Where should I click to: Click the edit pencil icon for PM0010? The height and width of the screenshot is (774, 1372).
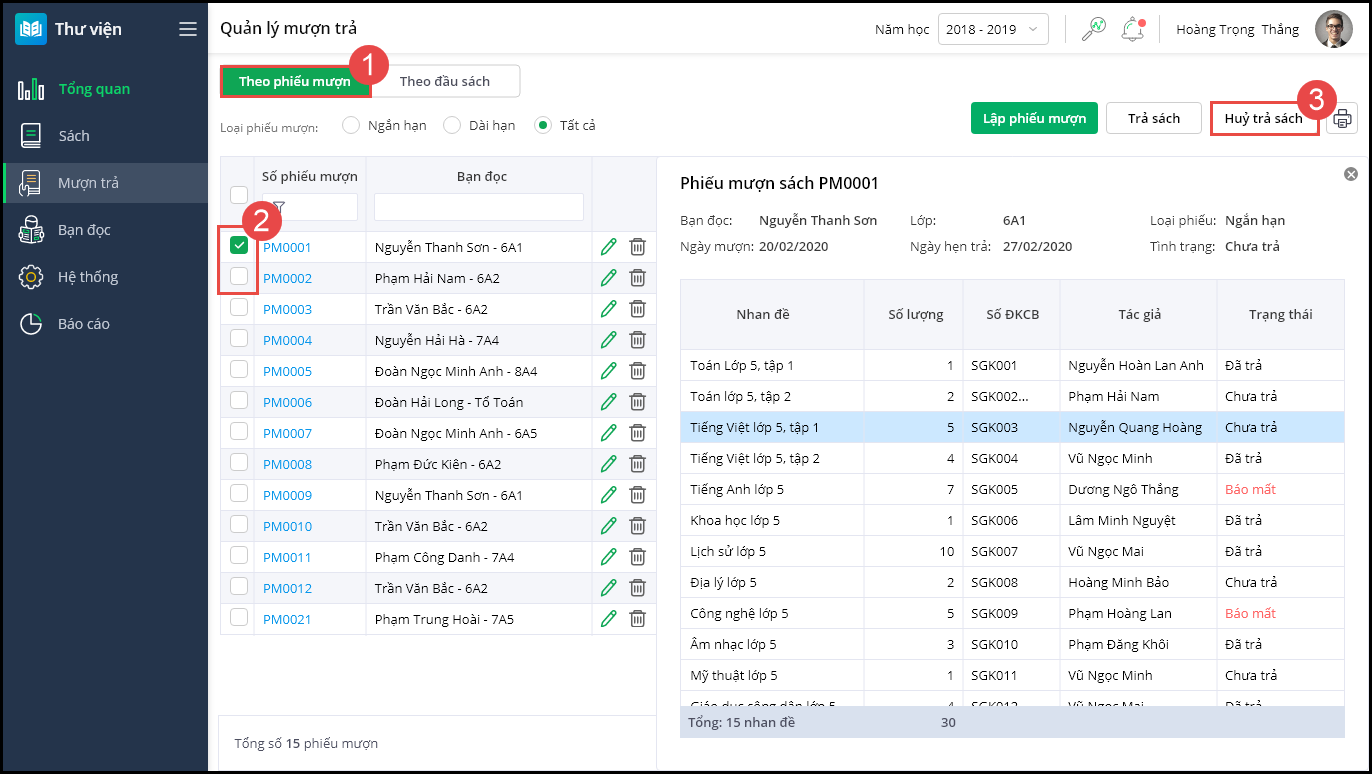[608, 526]
